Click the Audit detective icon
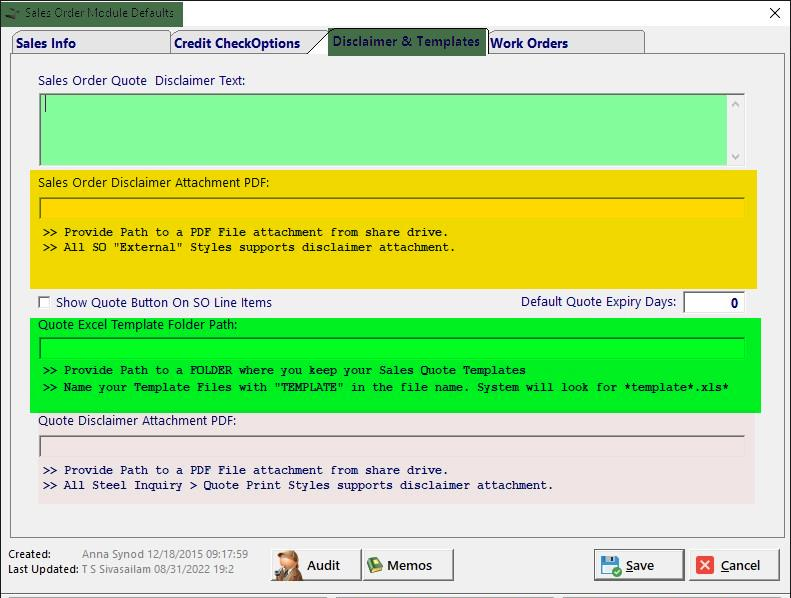 coord(288,565)
